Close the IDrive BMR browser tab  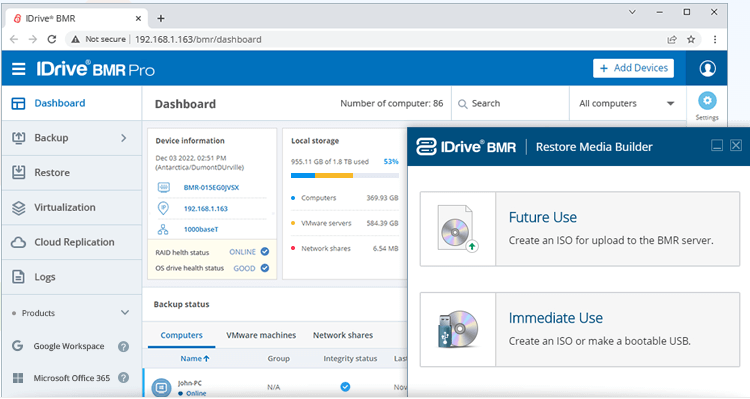[138, 18]
